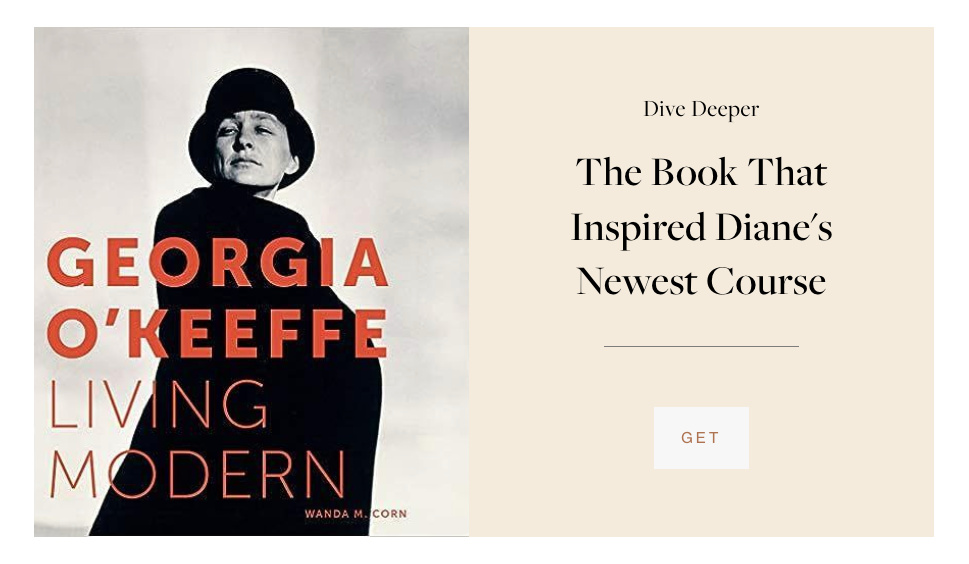The height and width of the screenshot is (564, 969).
Task: Click the word 'Diane's' in the headline
Action: [774, 227]
